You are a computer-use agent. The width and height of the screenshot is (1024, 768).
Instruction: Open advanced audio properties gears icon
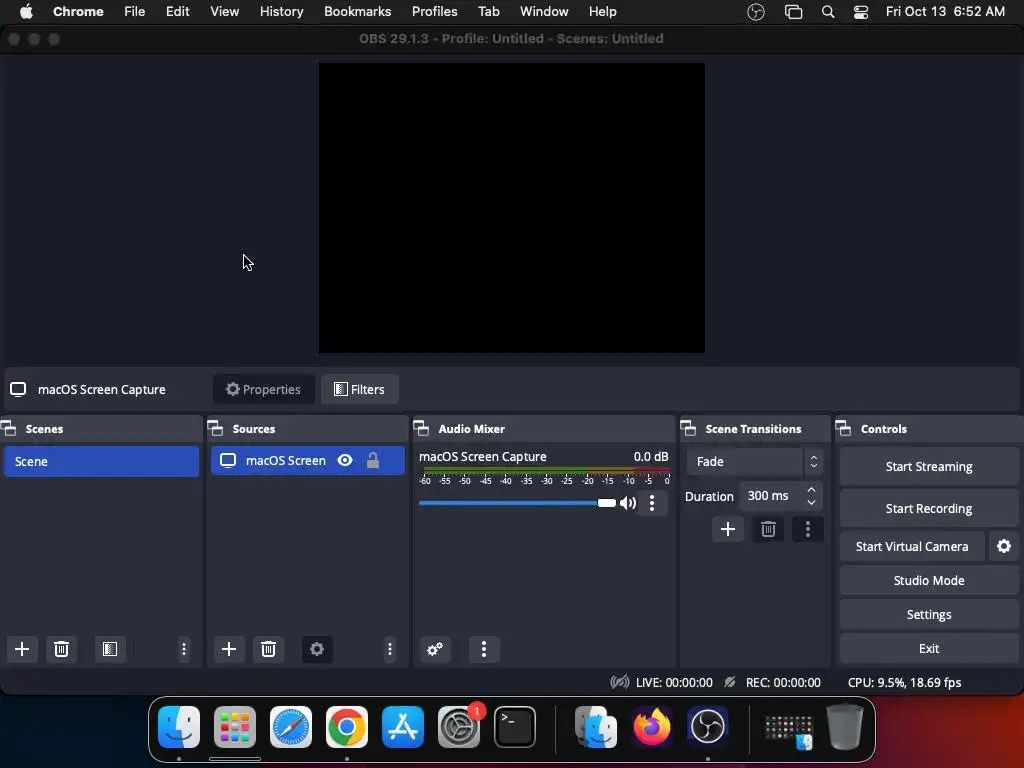tap(435, 649)
